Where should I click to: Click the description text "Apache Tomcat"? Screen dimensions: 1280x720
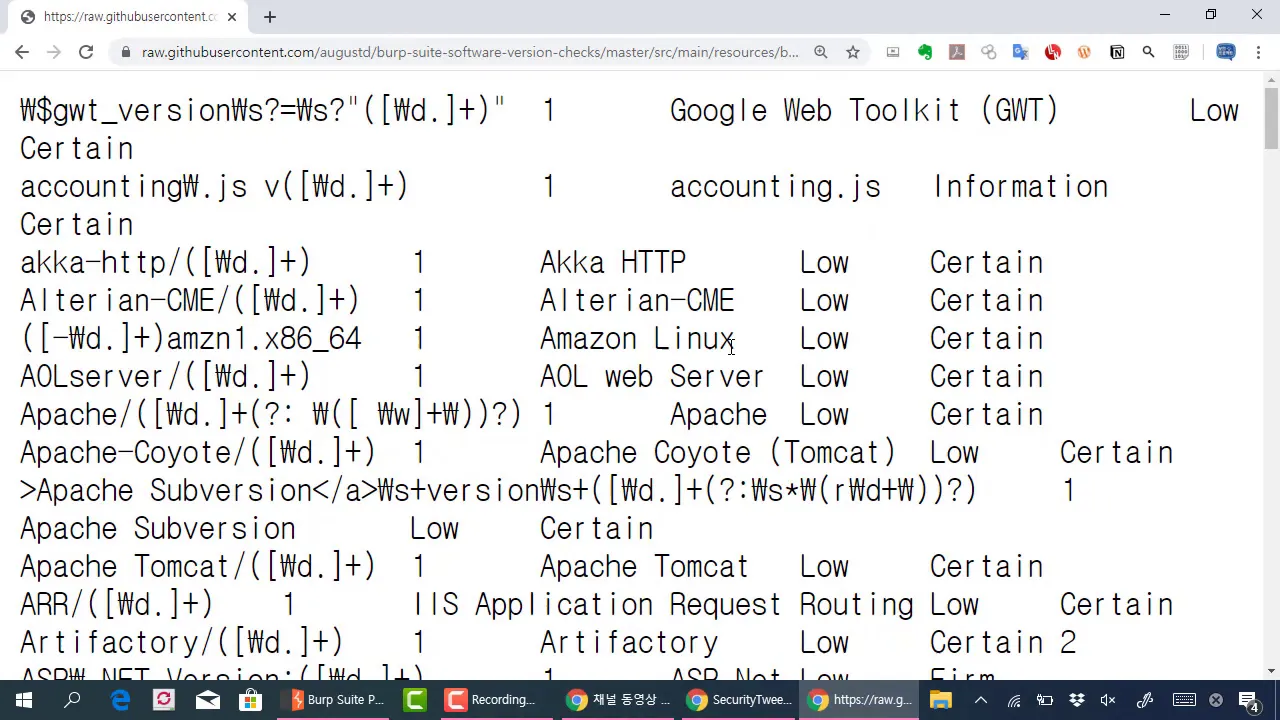[x=644, y=566]
